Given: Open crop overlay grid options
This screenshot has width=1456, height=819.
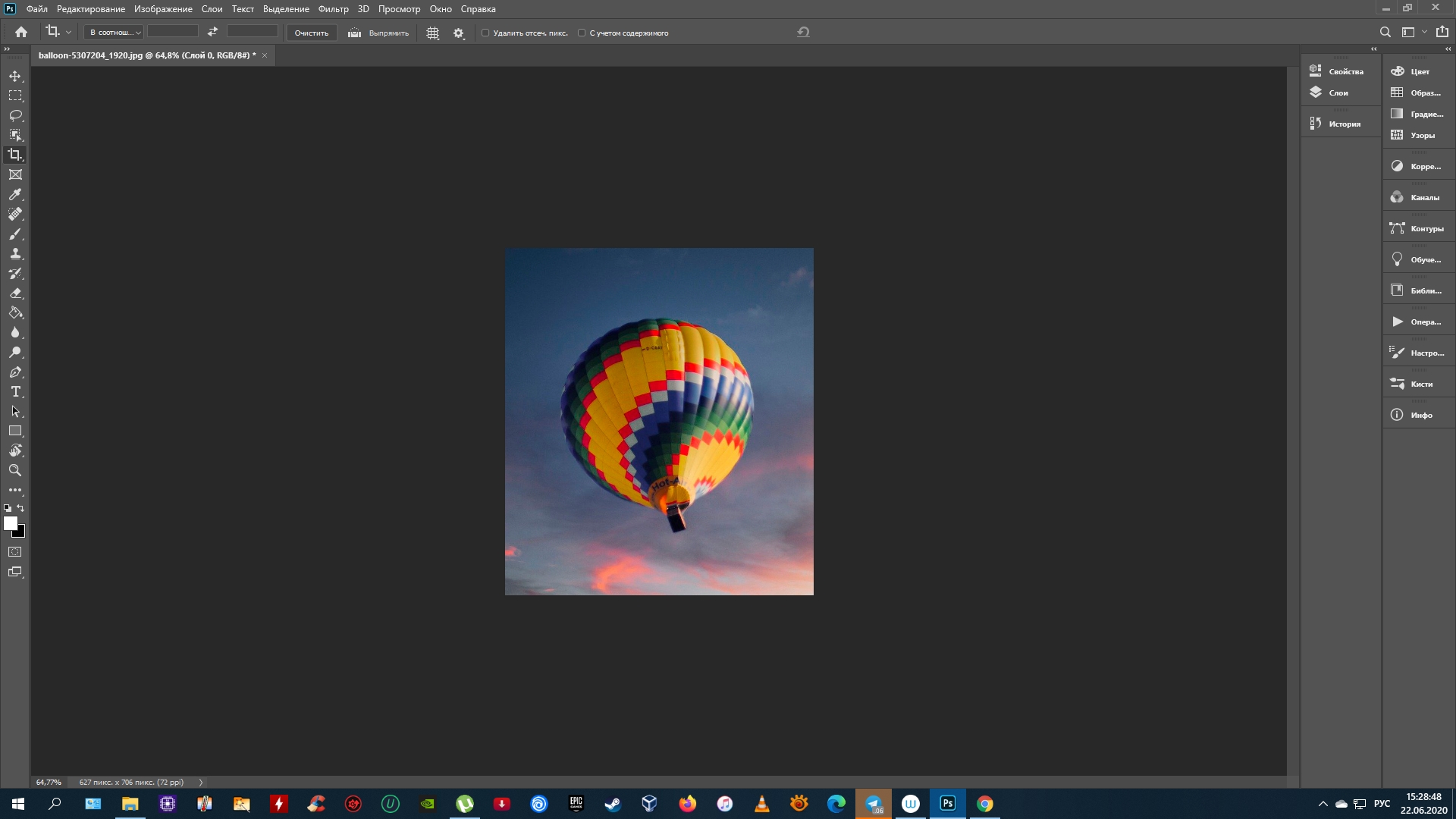Looking at the screenshot, I should (432, 33).
